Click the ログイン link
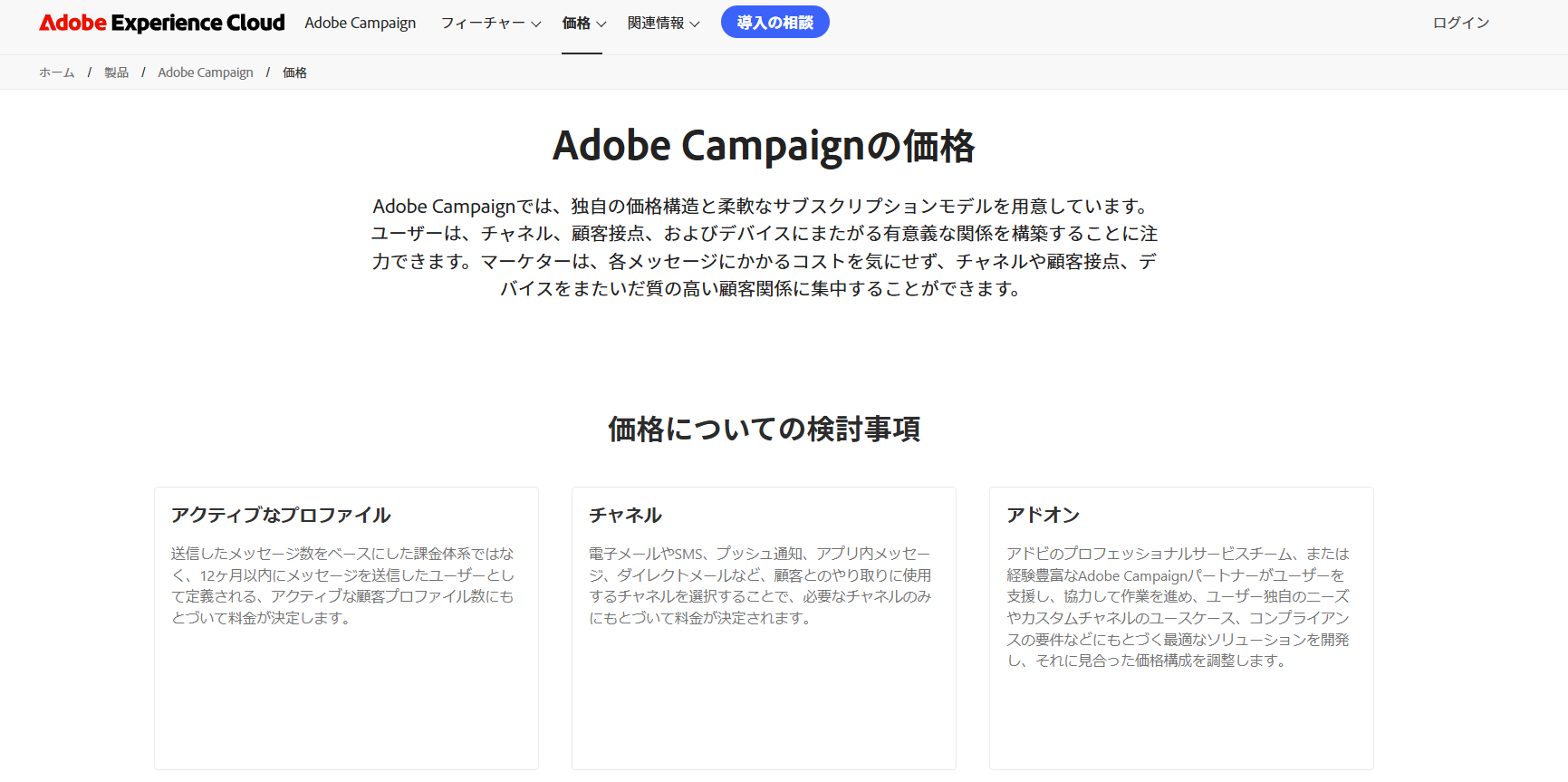Screen dimensions: 1568x782 click(x=1461, y=23)
